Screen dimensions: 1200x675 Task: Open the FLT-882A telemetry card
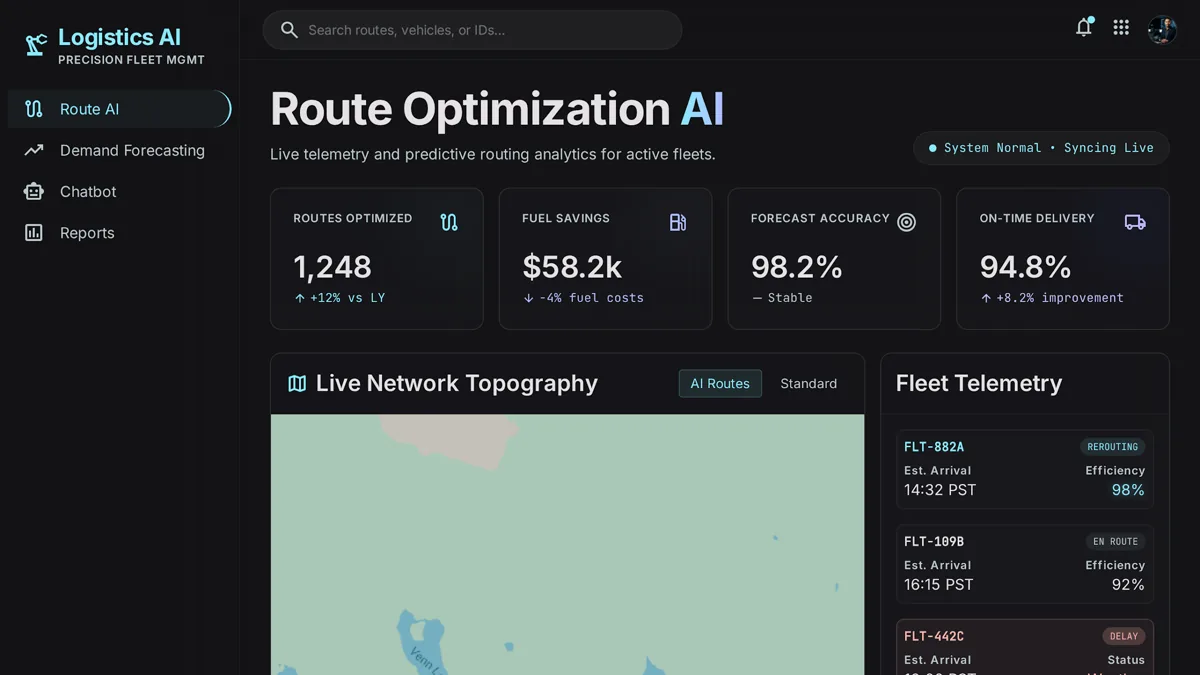tap(1025, 470)
